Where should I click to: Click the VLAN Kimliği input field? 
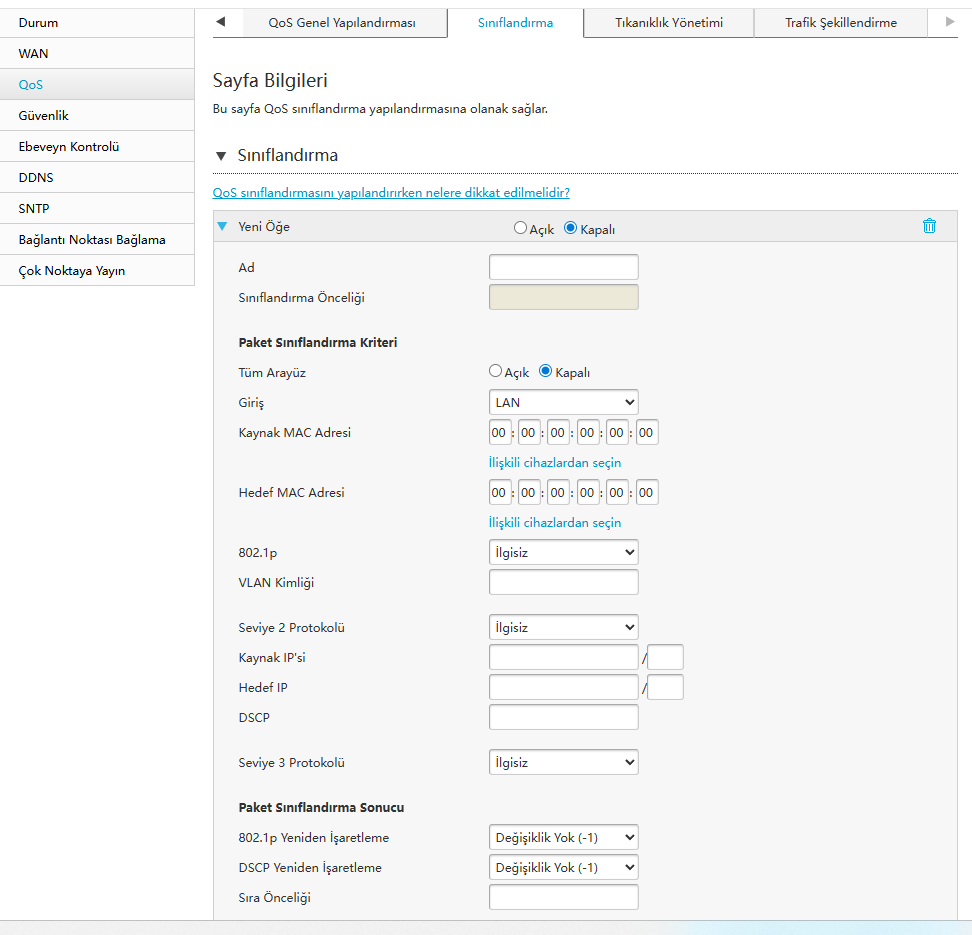click(563, 582)
